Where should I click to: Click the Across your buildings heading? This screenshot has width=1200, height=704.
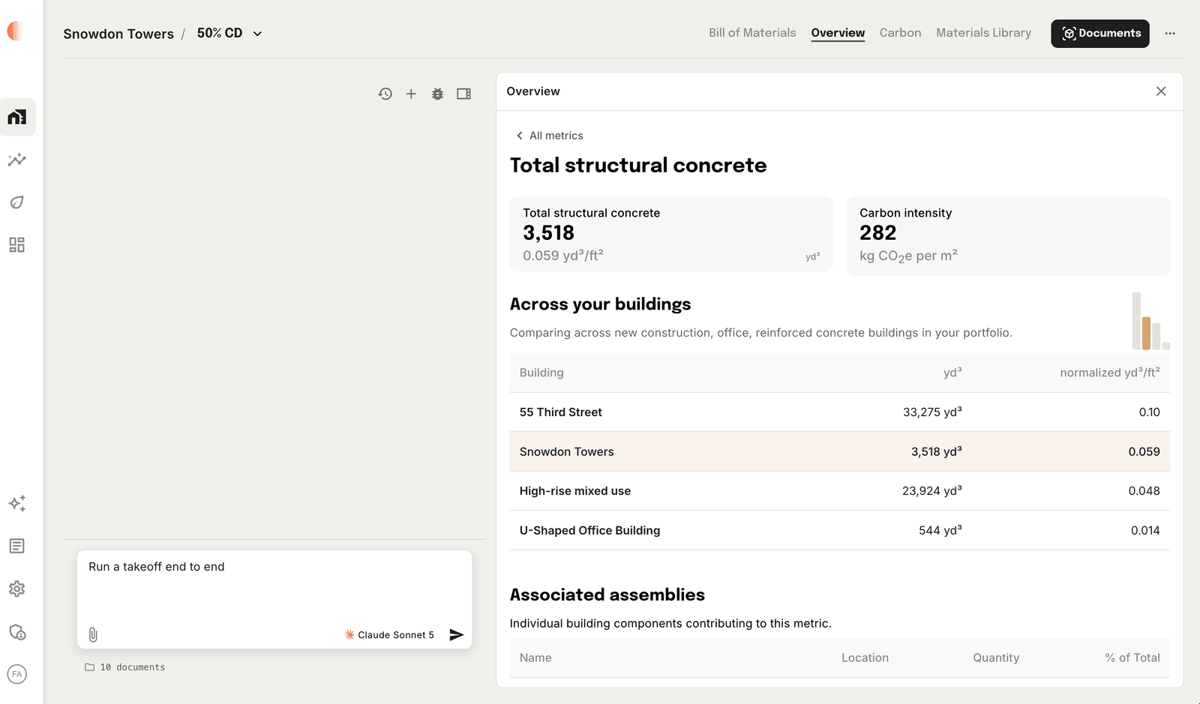[600, 304]
